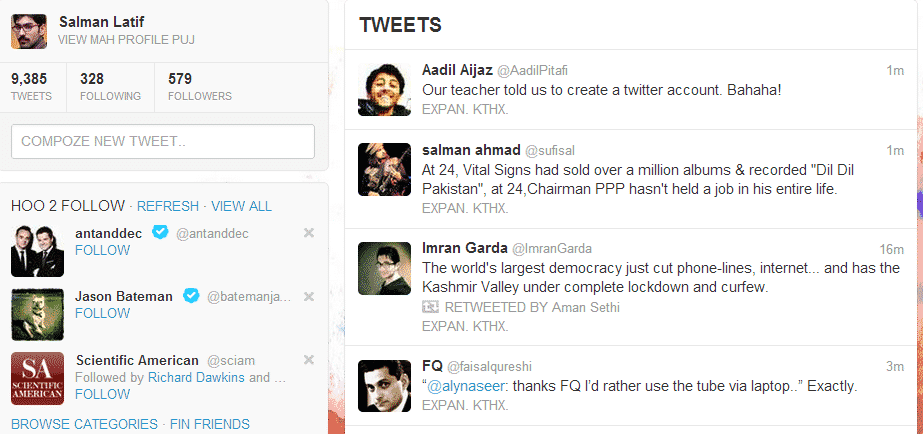Expand salman ahmad's Vital Signs tweet
The image size is (923, 434).
click(465, 208)
